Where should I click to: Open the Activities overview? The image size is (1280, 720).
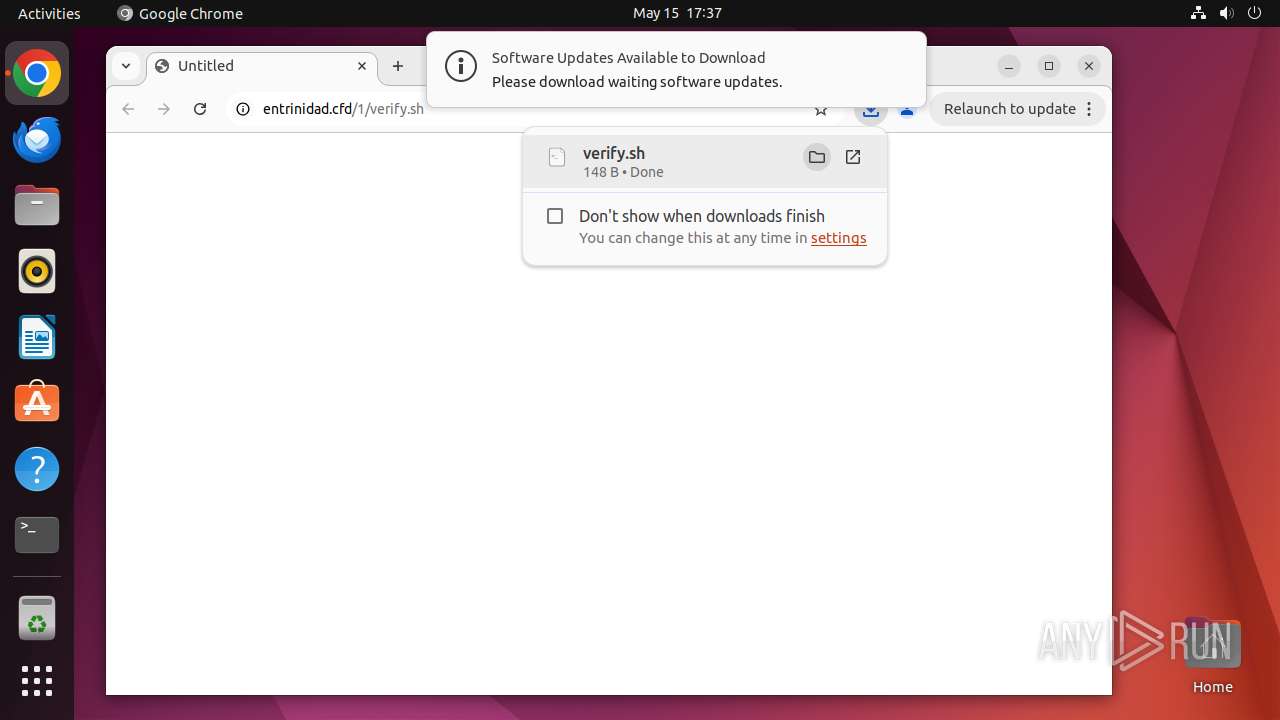point(49,13)
